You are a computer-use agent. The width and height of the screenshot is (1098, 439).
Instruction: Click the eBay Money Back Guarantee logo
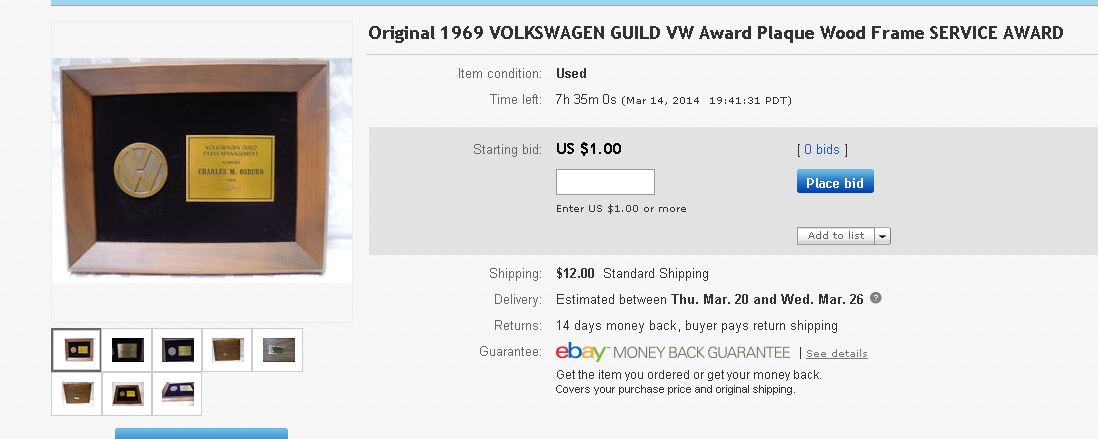[672, 352]
